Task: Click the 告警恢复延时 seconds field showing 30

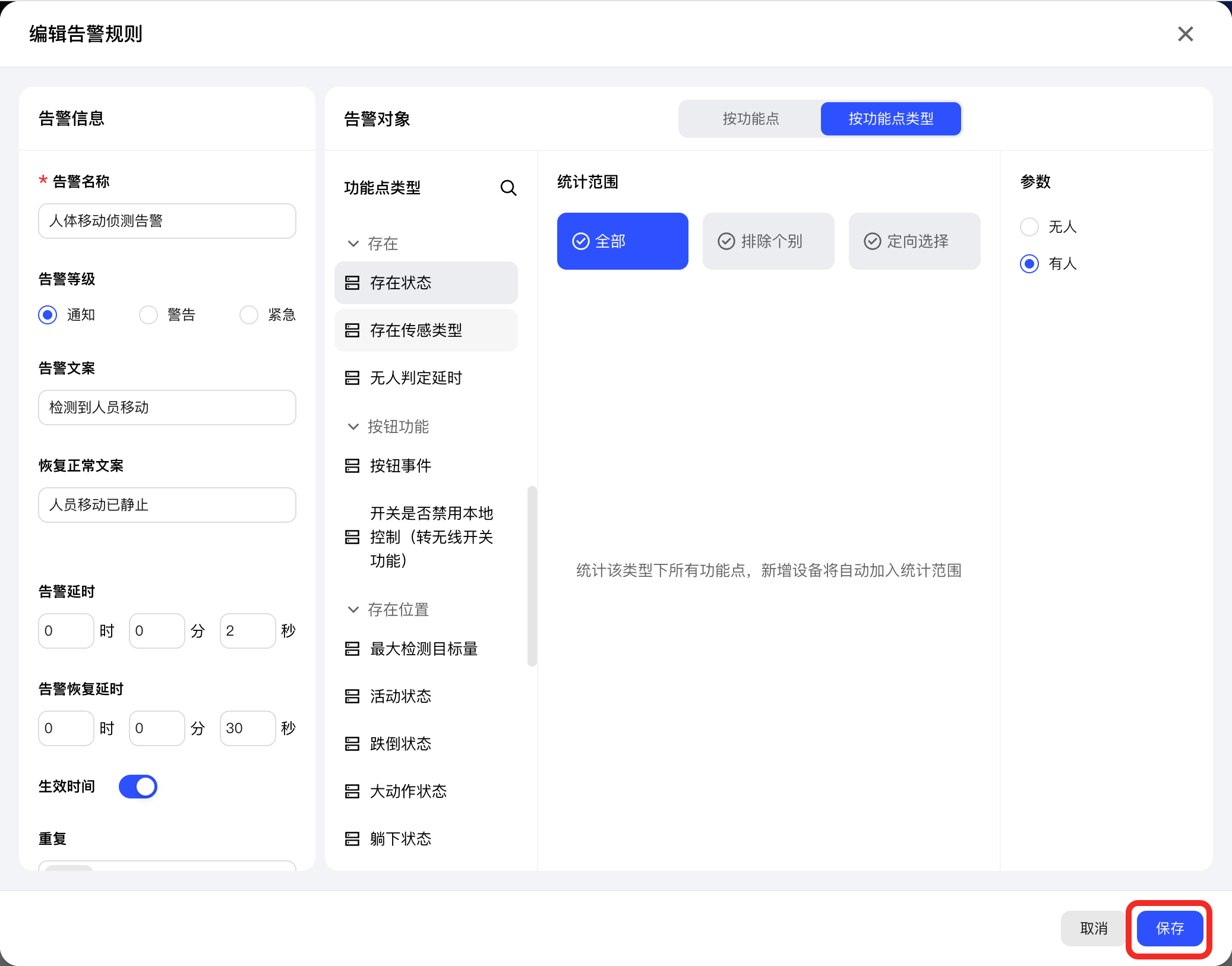Action: [x=248, y=728]
